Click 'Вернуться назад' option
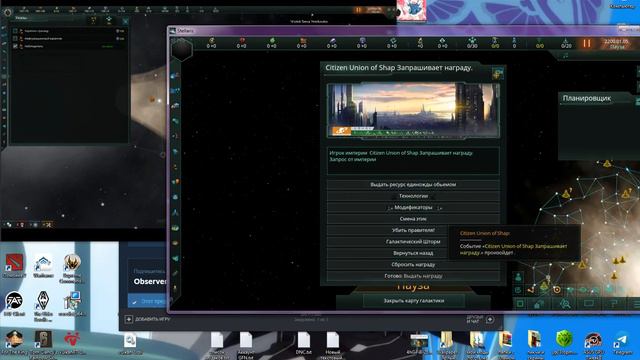 coord(413,253)
